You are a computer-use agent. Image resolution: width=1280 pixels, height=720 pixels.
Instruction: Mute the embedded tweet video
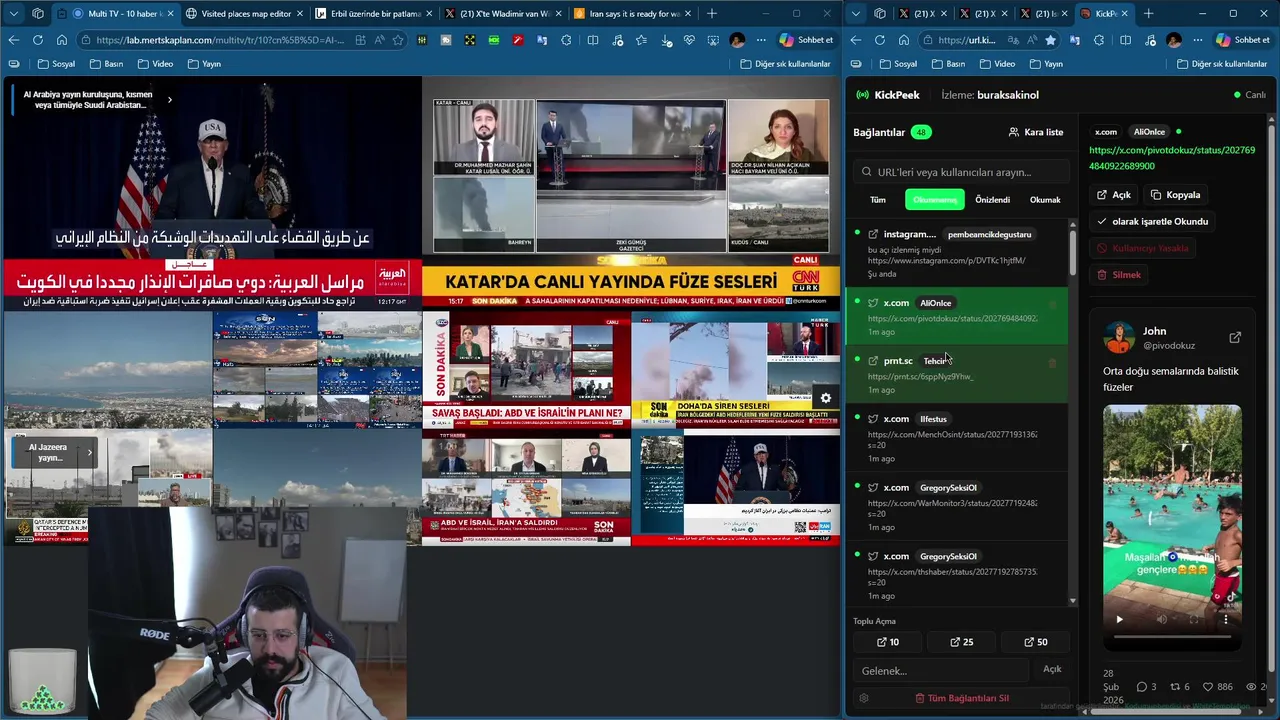1161,620
